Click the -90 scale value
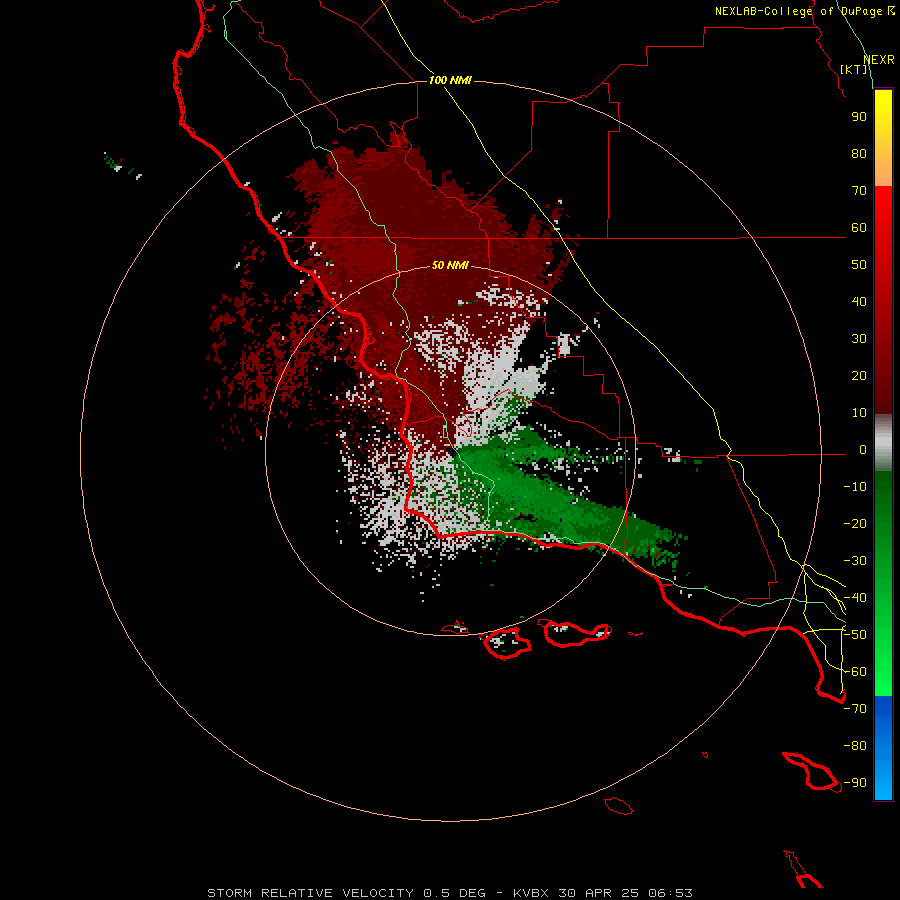Image resolution: width=900 pixels, height=900 pixels. (x=855, y=783)
